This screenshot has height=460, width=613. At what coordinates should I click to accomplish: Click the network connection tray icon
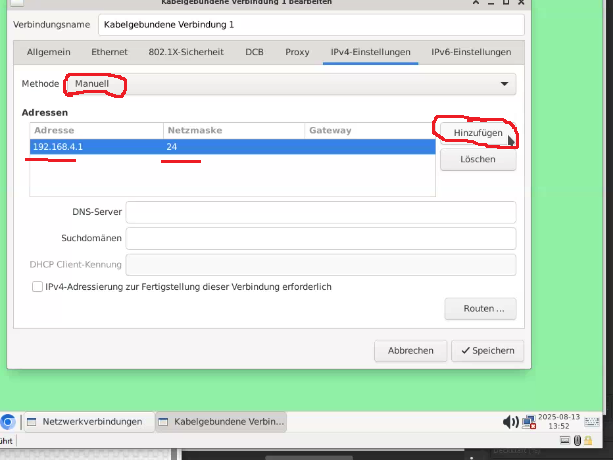coord(528,422)
